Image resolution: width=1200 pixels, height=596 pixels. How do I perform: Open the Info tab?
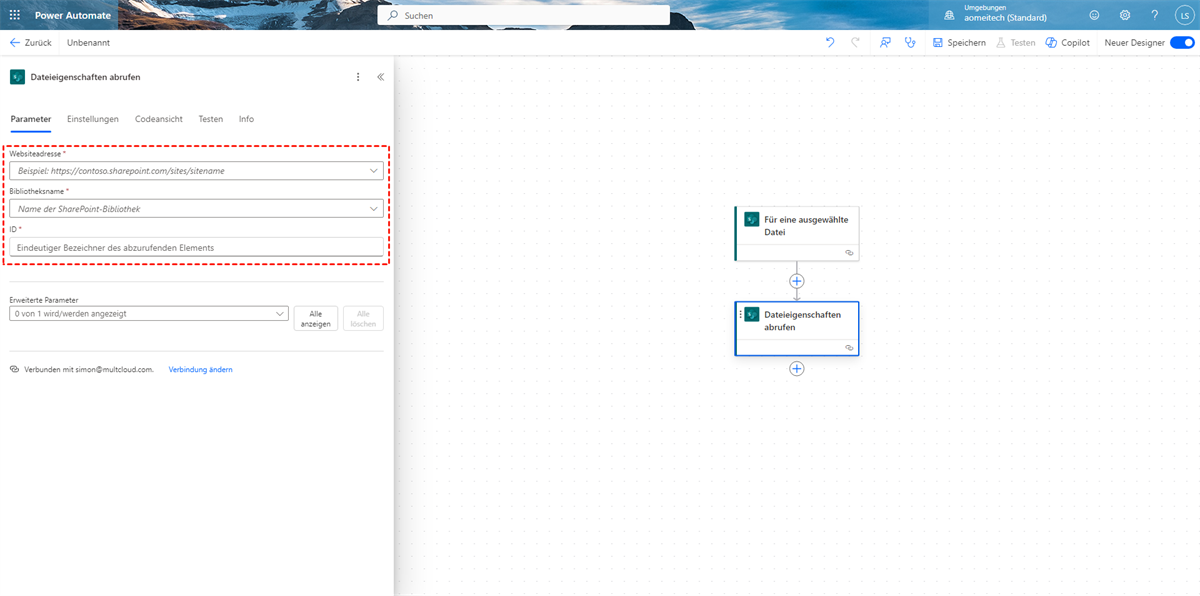(x=246, y=119)
